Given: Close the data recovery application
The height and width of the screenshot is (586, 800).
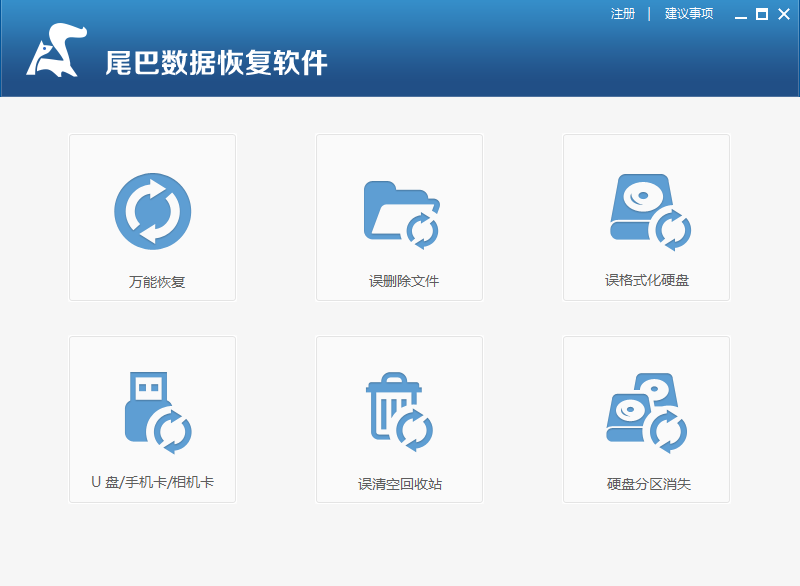Looking at the screenshot, I should (x=783, y=14).
